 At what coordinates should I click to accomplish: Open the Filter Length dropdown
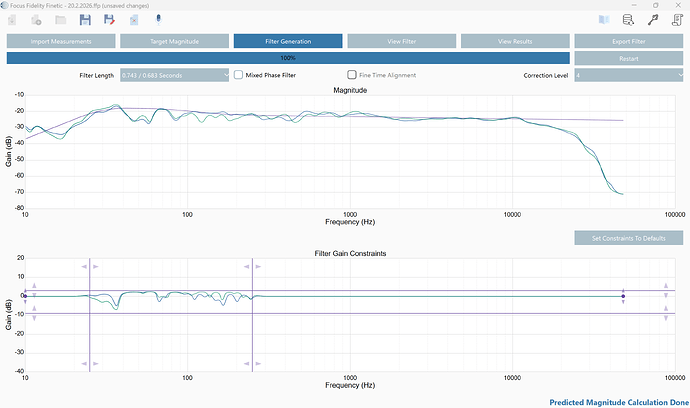pyautogui.click(x=174, y=75)
